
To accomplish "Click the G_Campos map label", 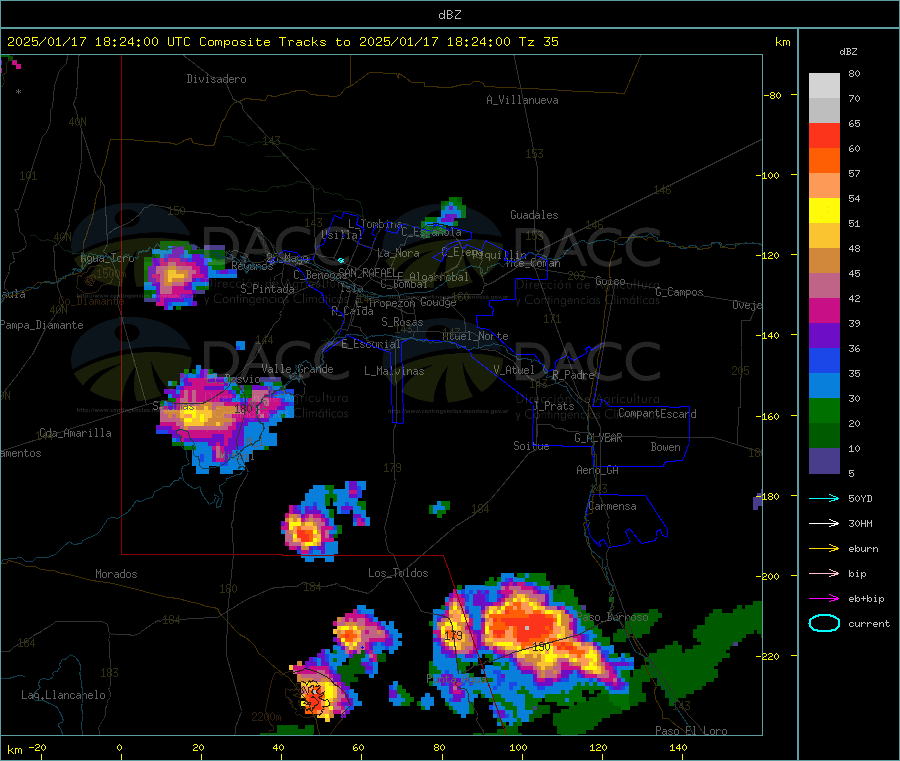I will 680,292.
